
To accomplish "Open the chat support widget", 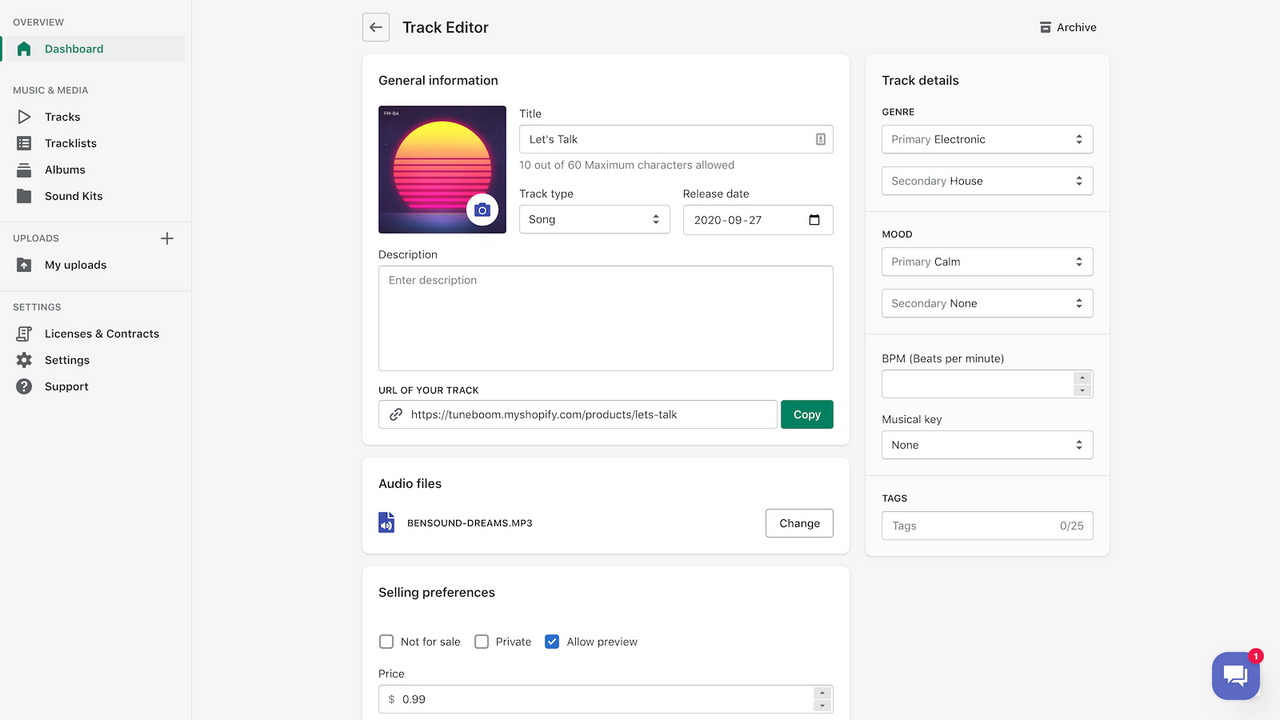I will click(x=1236, y=675).
